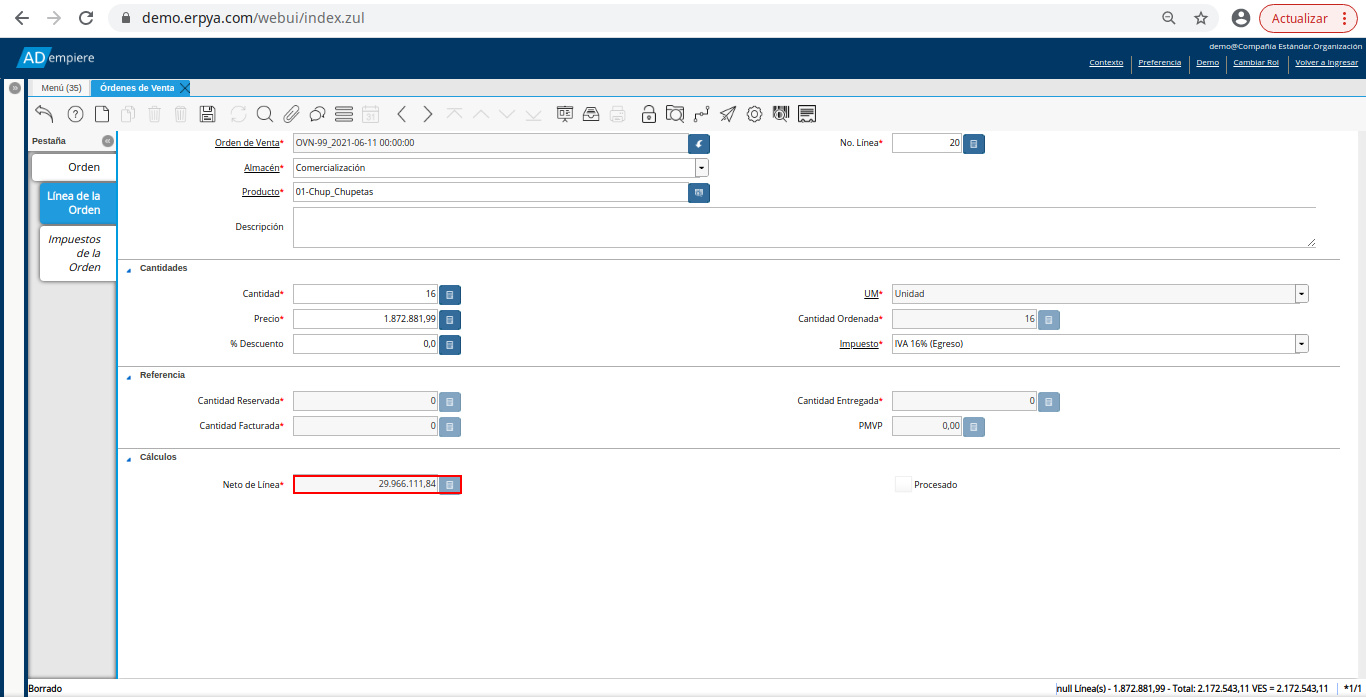
Task: Go to previous record with the left chevron
Action: point(402,114)
